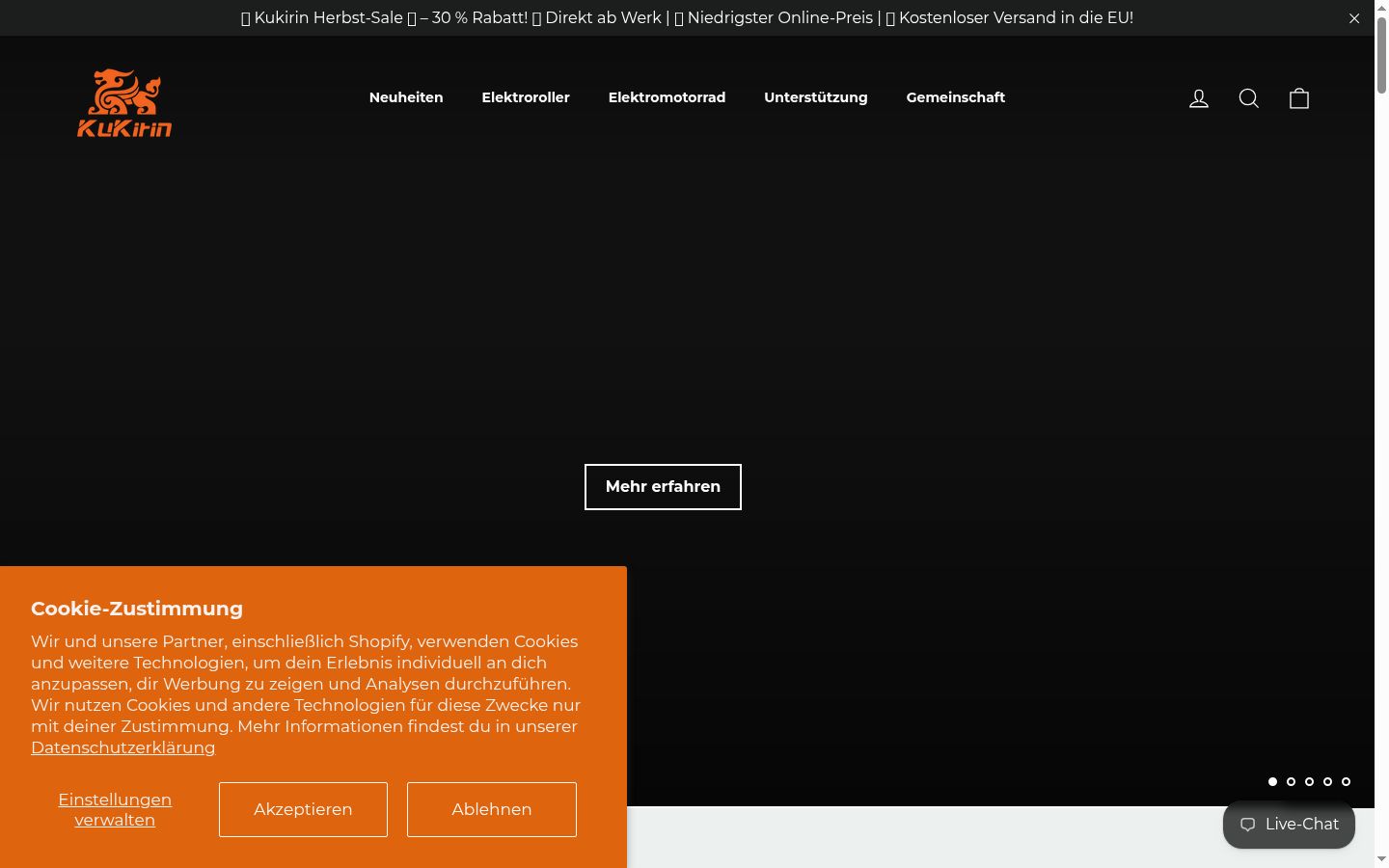Select the third slideshow dot

pos(1309,781)
